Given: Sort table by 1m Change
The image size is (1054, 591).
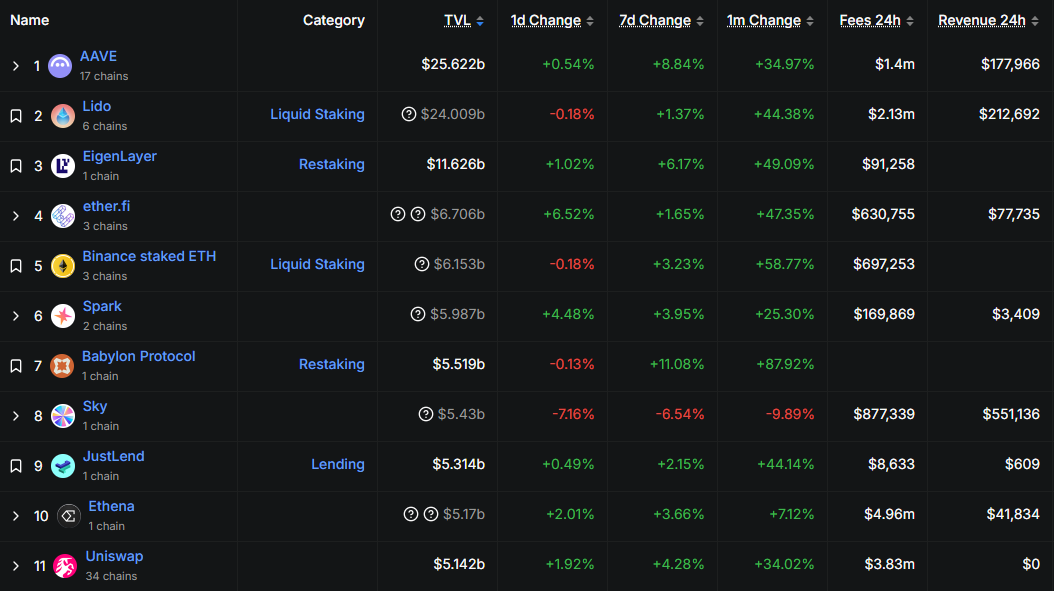Looking at the screenshot, I should (770, 21).
